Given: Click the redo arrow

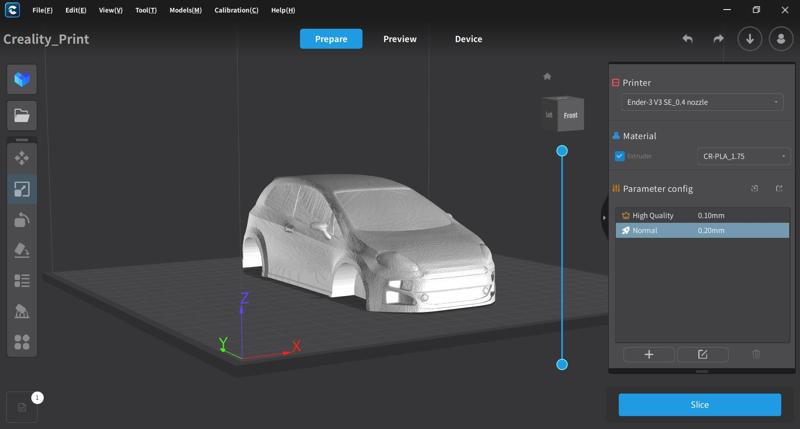Looking at the screenshot, I should (x=718, y=39).
